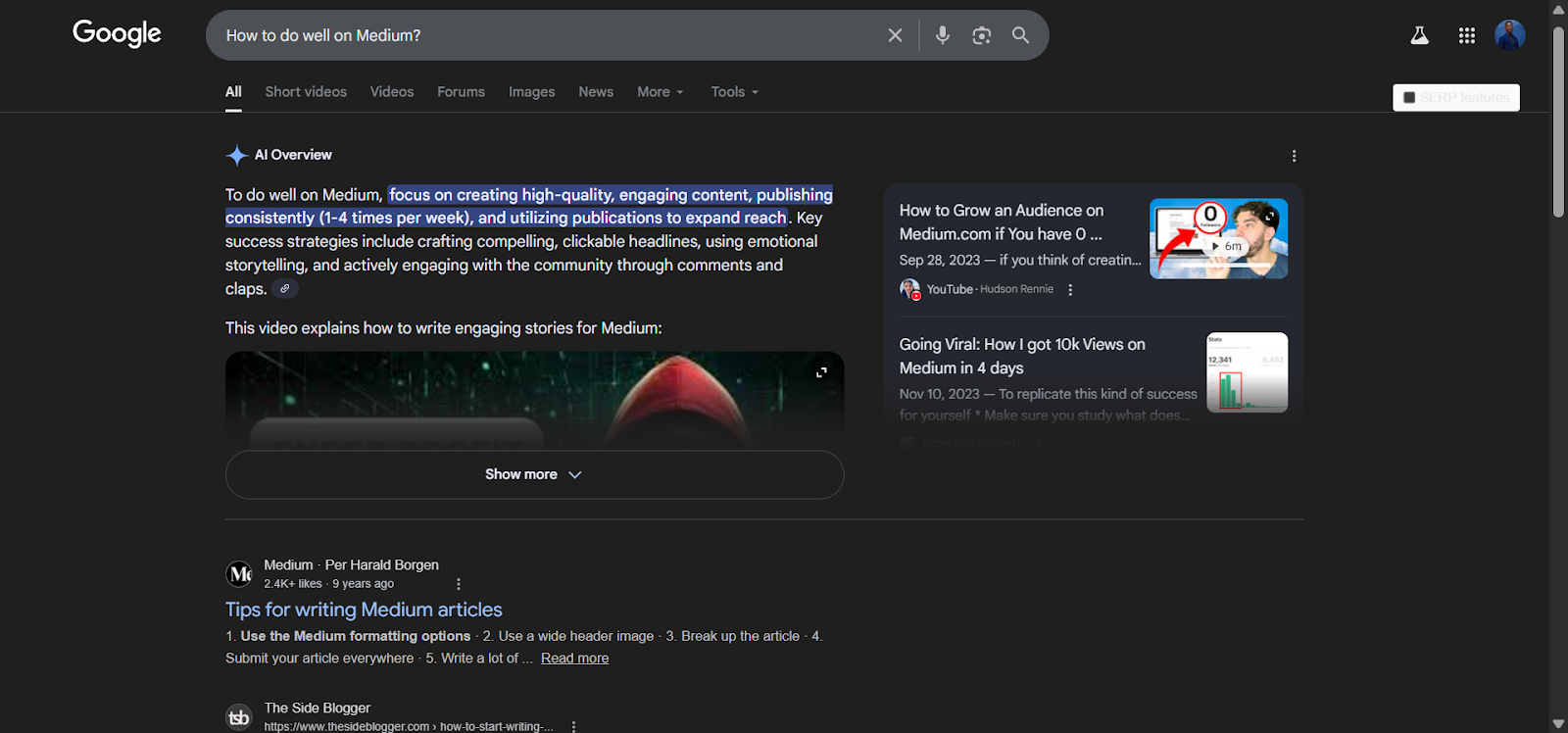Image resolution: width=1568 pixels, height=733 pixels.
Task: Open Google Lens image search icon
Action: point(981,35)
